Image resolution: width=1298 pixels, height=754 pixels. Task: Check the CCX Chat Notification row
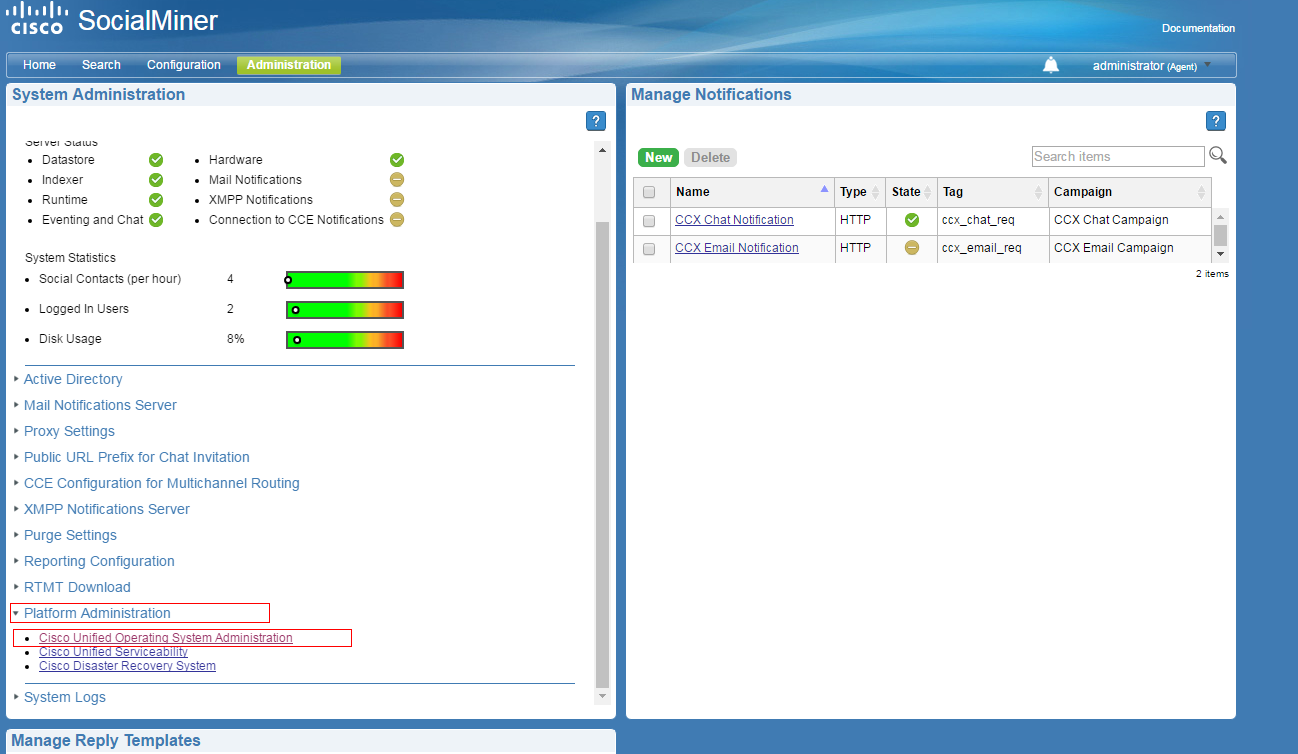[649, 220]
